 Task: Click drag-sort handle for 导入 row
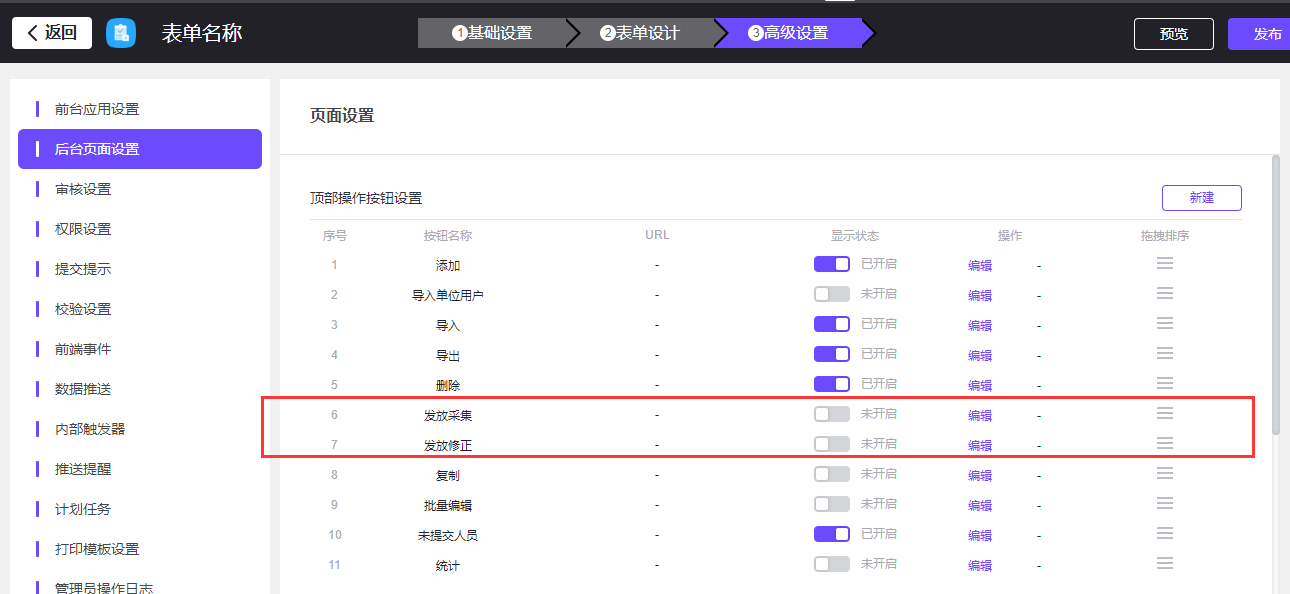1165,323
